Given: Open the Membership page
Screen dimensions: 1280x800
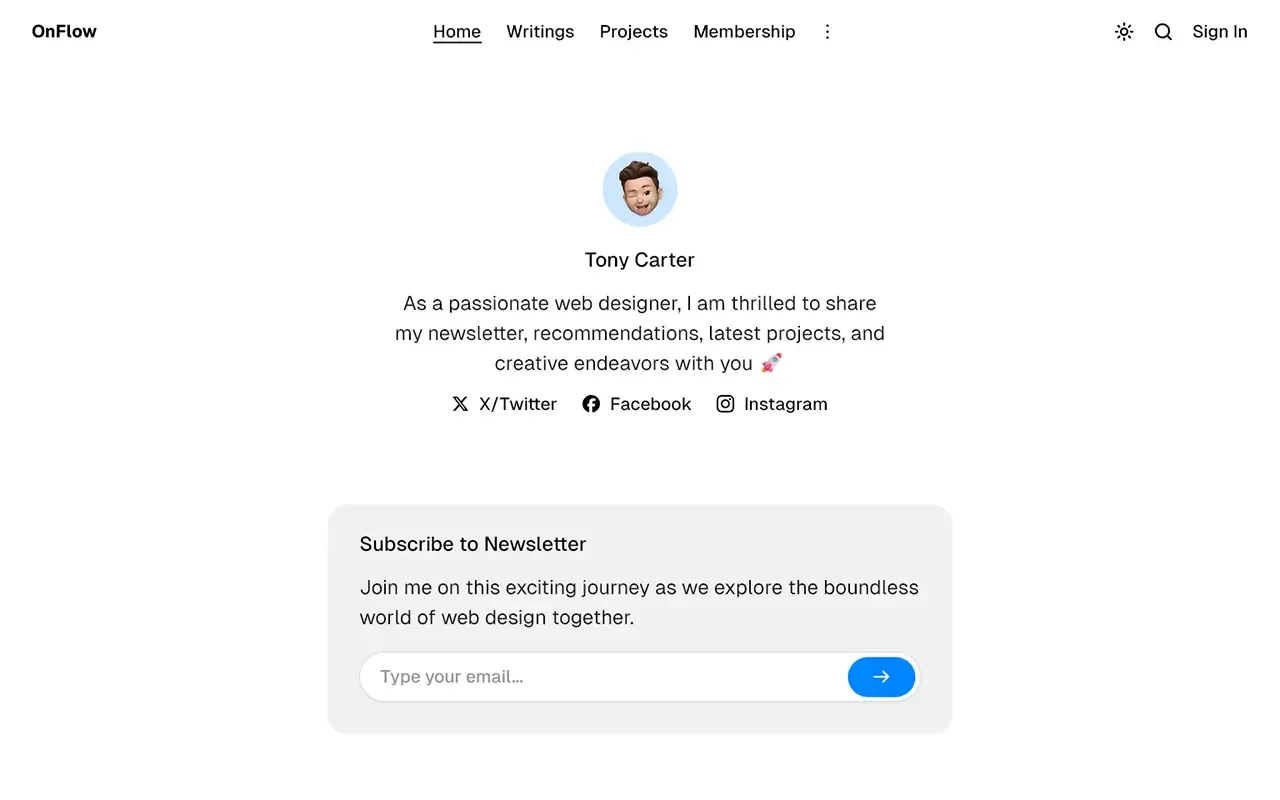Looking at the screenshot, I should pyautogui.click(x=744, y=31).
